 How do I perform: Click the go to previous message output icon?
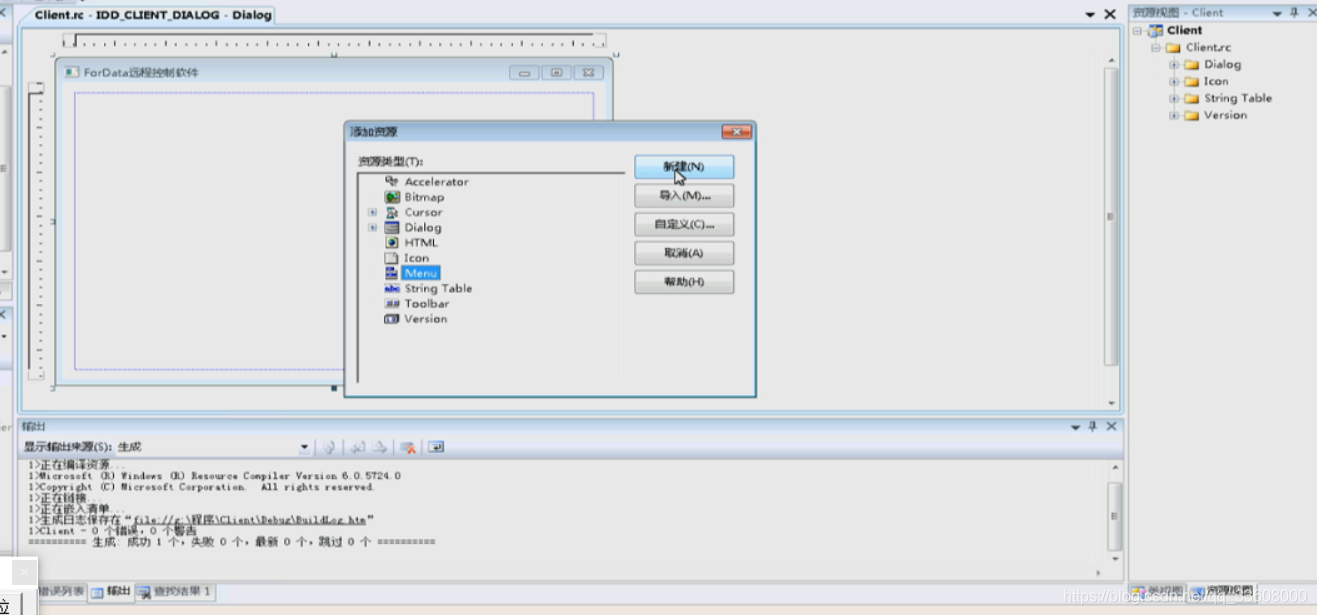357,447
